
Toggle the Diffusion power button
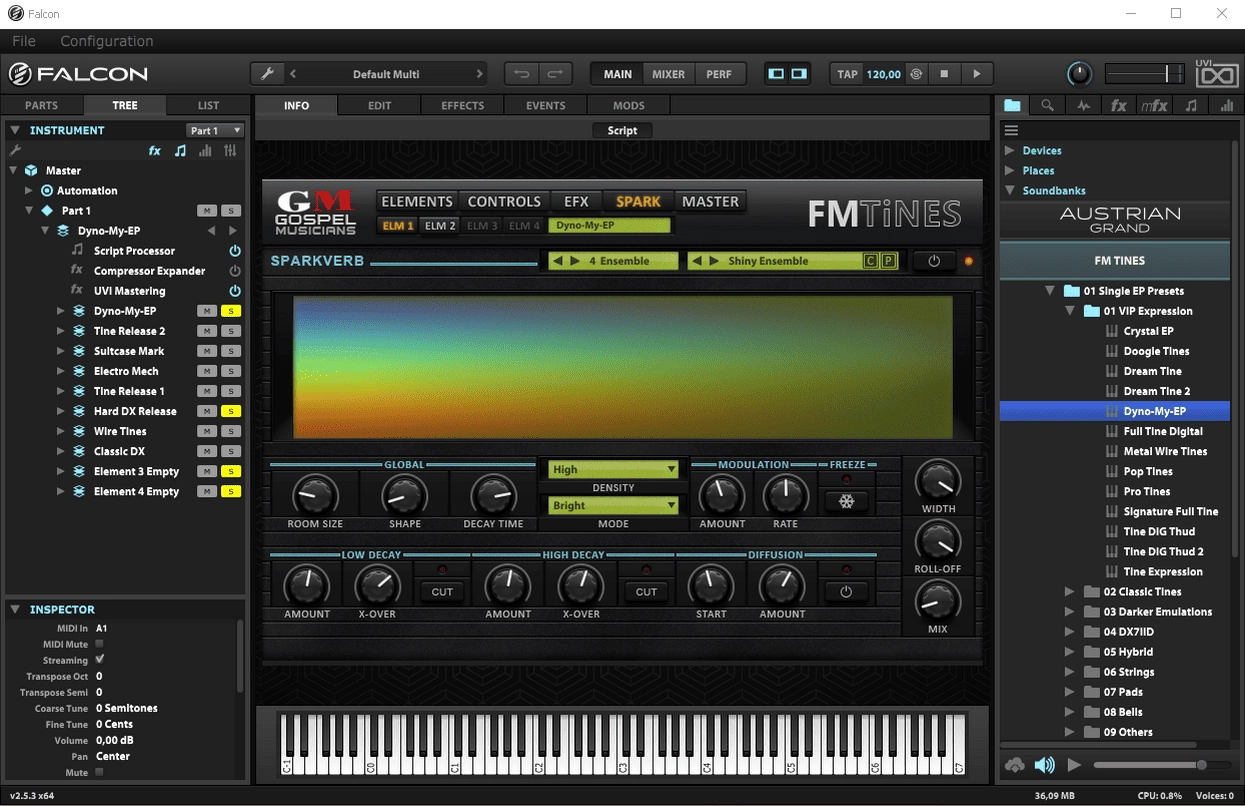pyautogui.click(x=846, y=592)
